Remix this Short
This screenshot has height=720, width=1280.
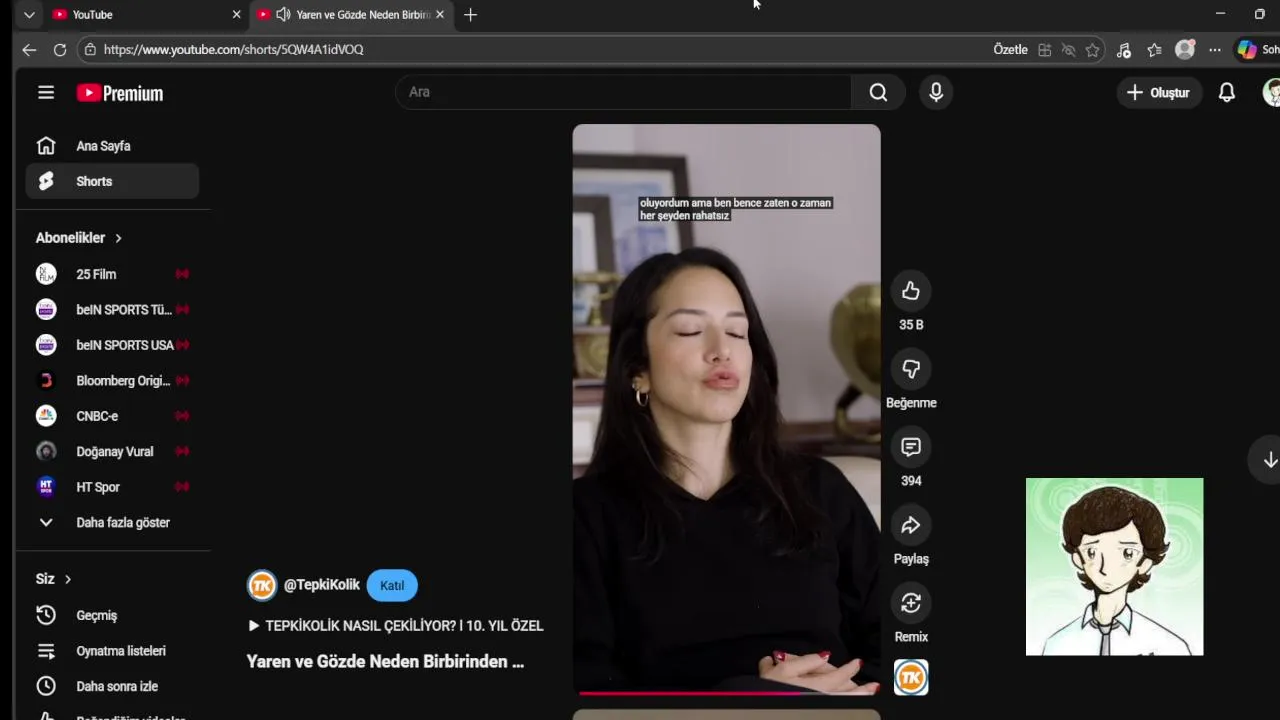[x=910, y=603]
